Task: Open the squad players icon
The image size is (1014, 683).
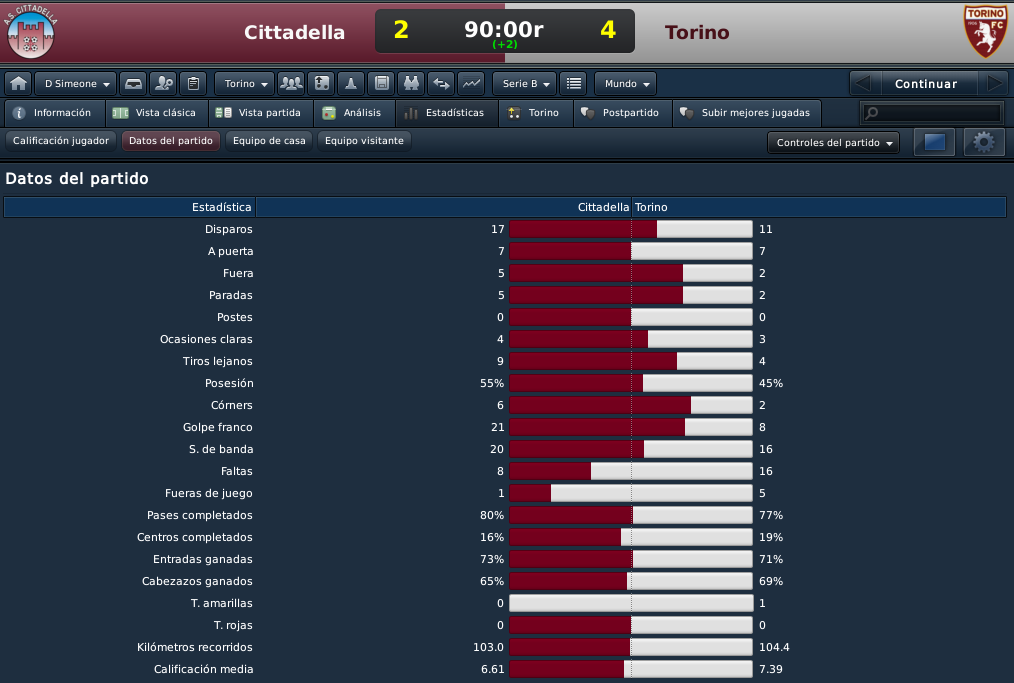Action: (x=291, y=83)
